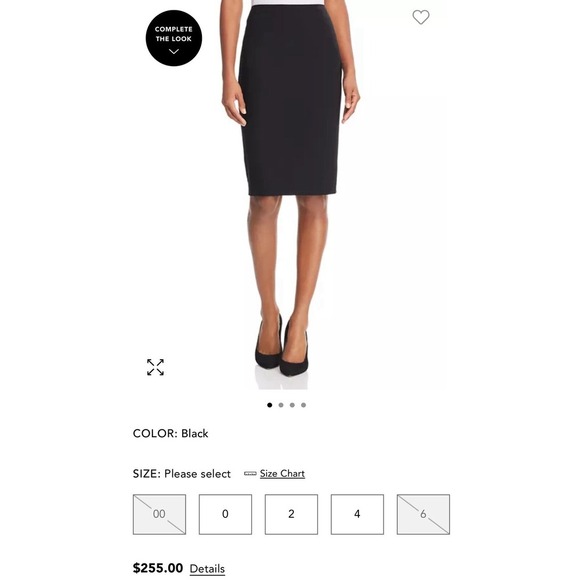Screen dimensions: 580x580
Task: Select size 2
Action: tap(291, 514)
